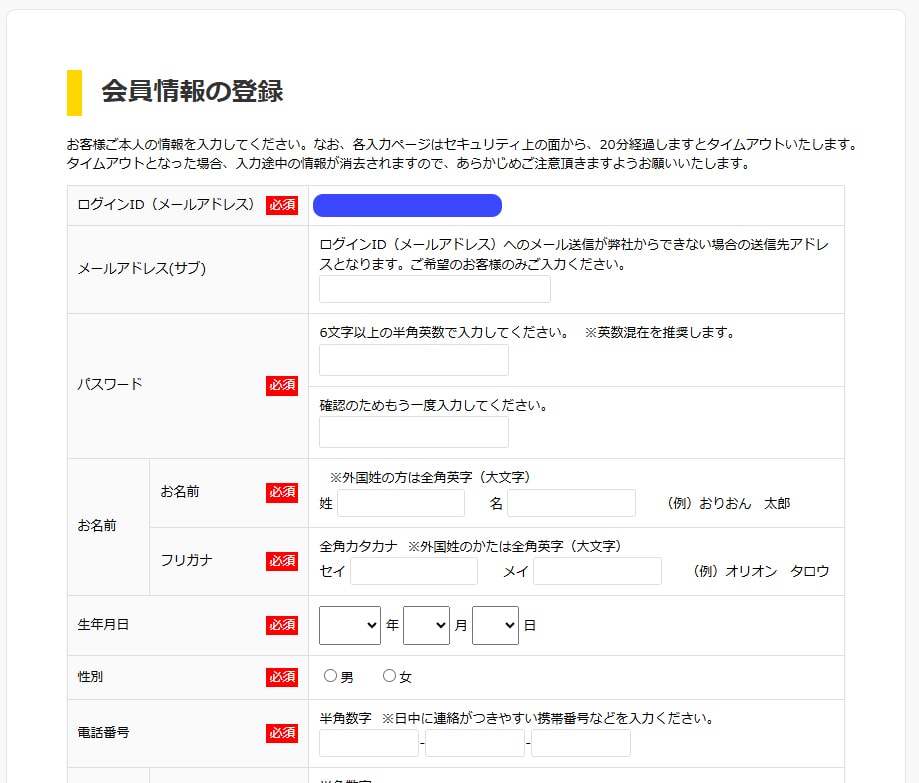Click the password confirmation input field

coord(413,432)
